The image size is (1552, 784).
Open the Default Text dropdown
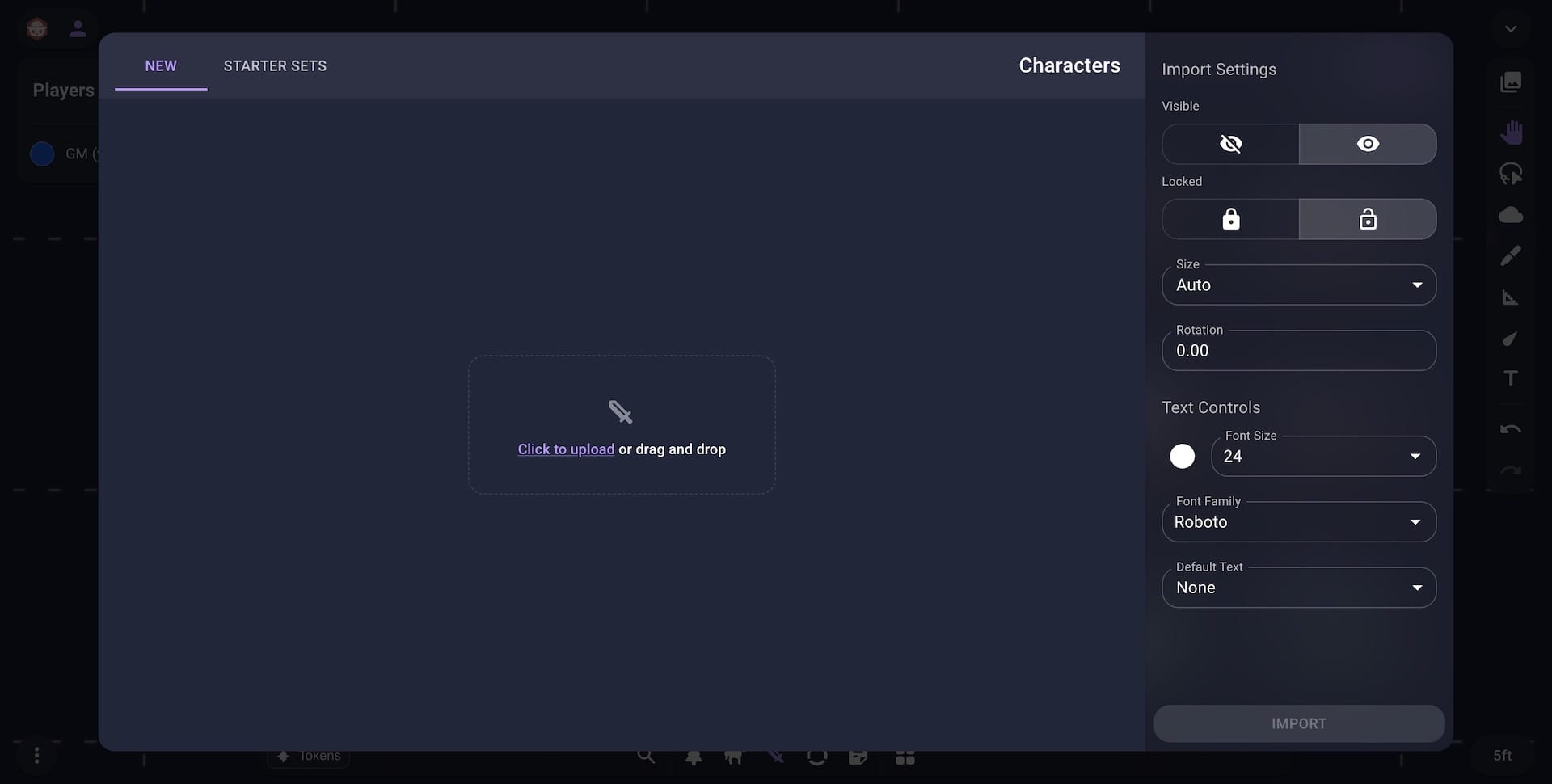tap(1298, 588)
